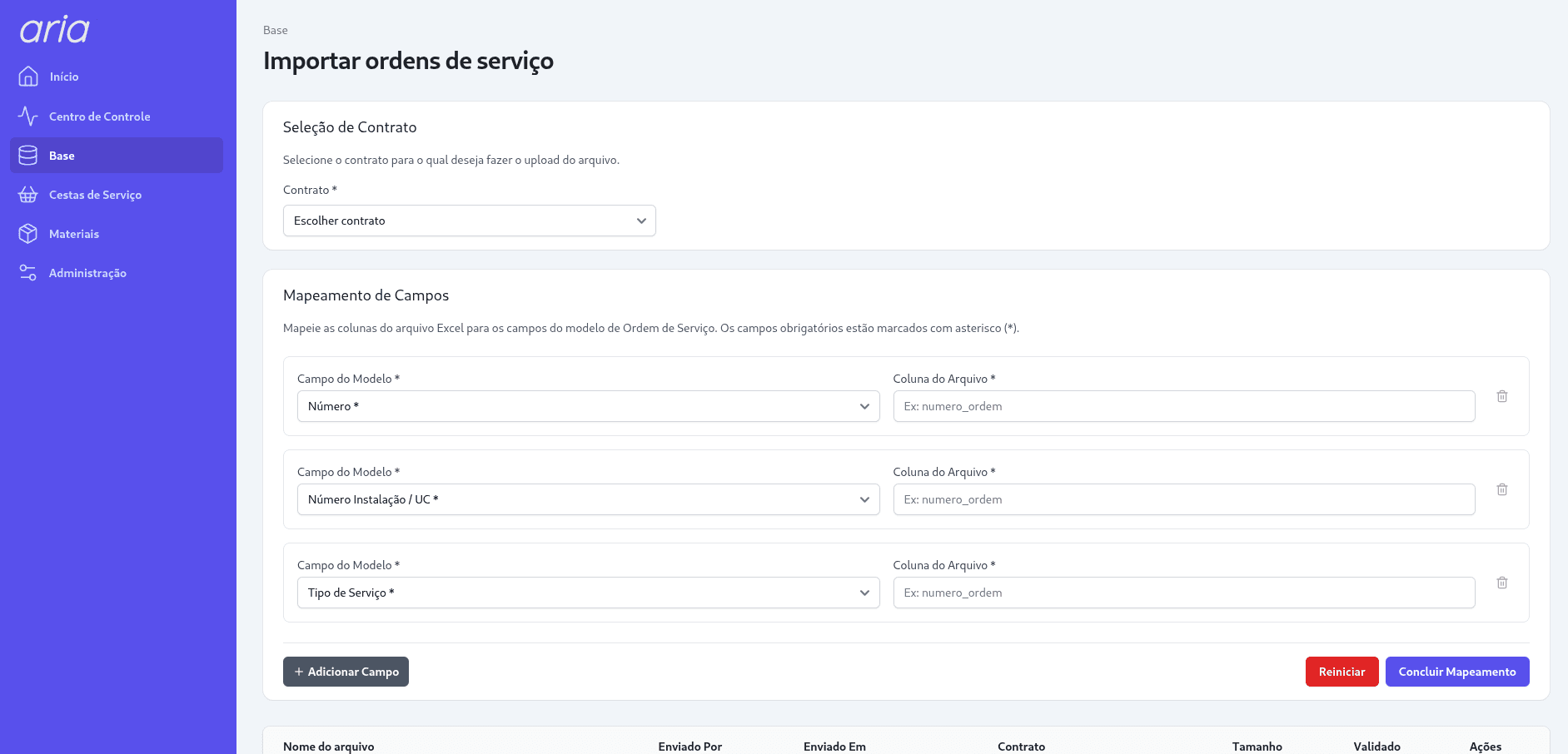Screen dimensions: 1568x754
Task: Open the Número Instalação / UC dropdown
Action: click(588, 499)
